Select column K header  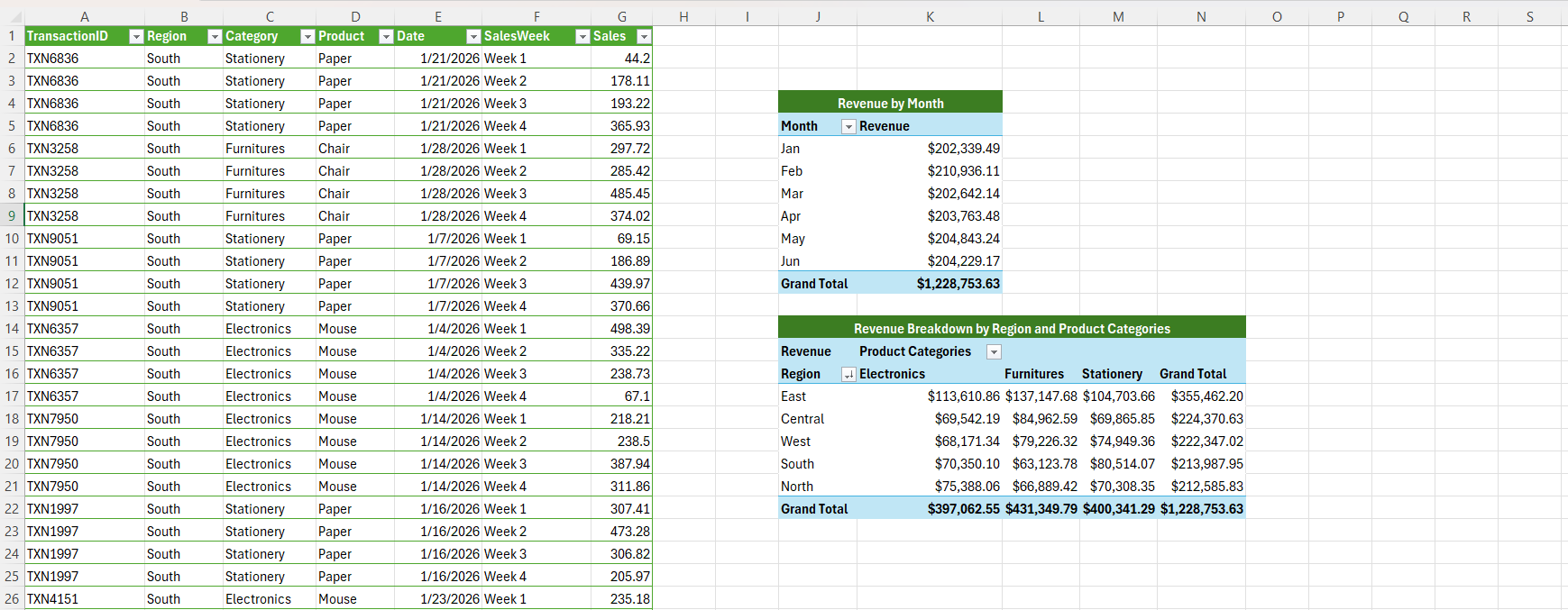point(930,16)
